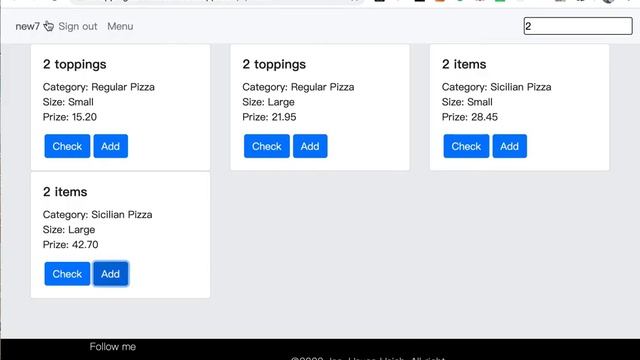640x360 pixels.
Task: Click 'Category: Regular Pizza' on the 21.95 card
Action: coord(298,87)
